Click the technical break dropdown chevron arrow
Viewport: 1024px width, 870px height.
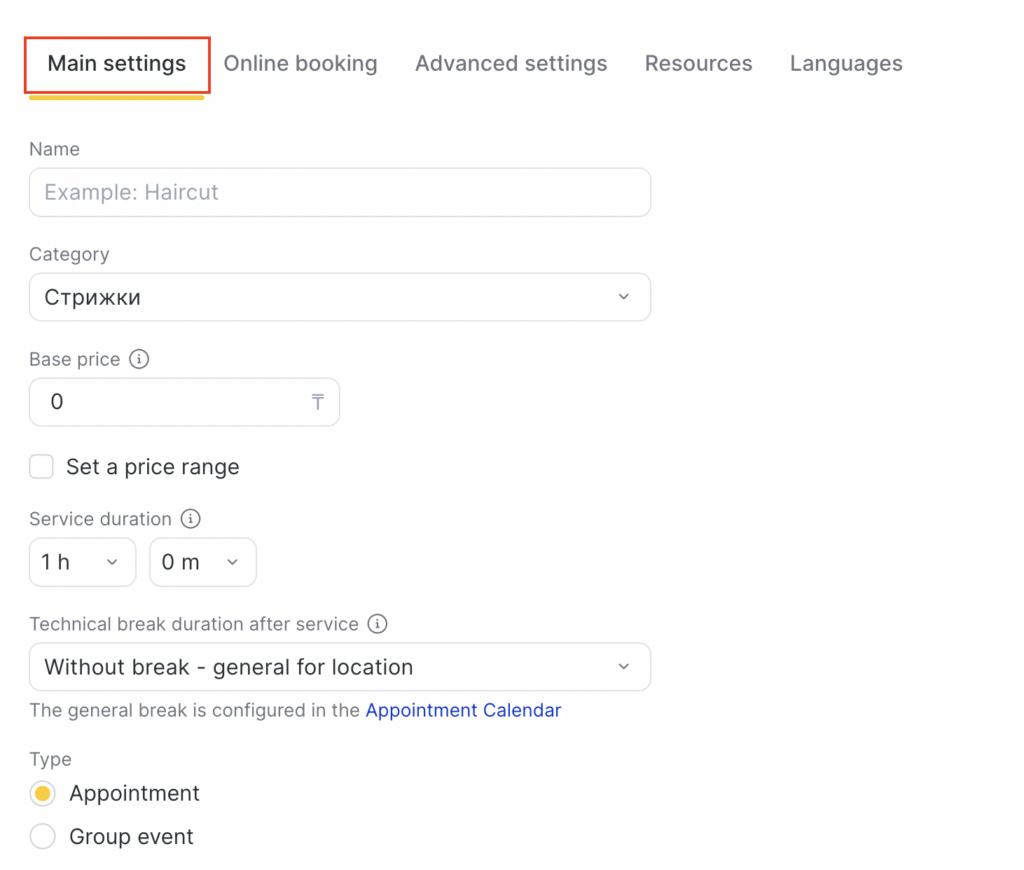[623, 667]
